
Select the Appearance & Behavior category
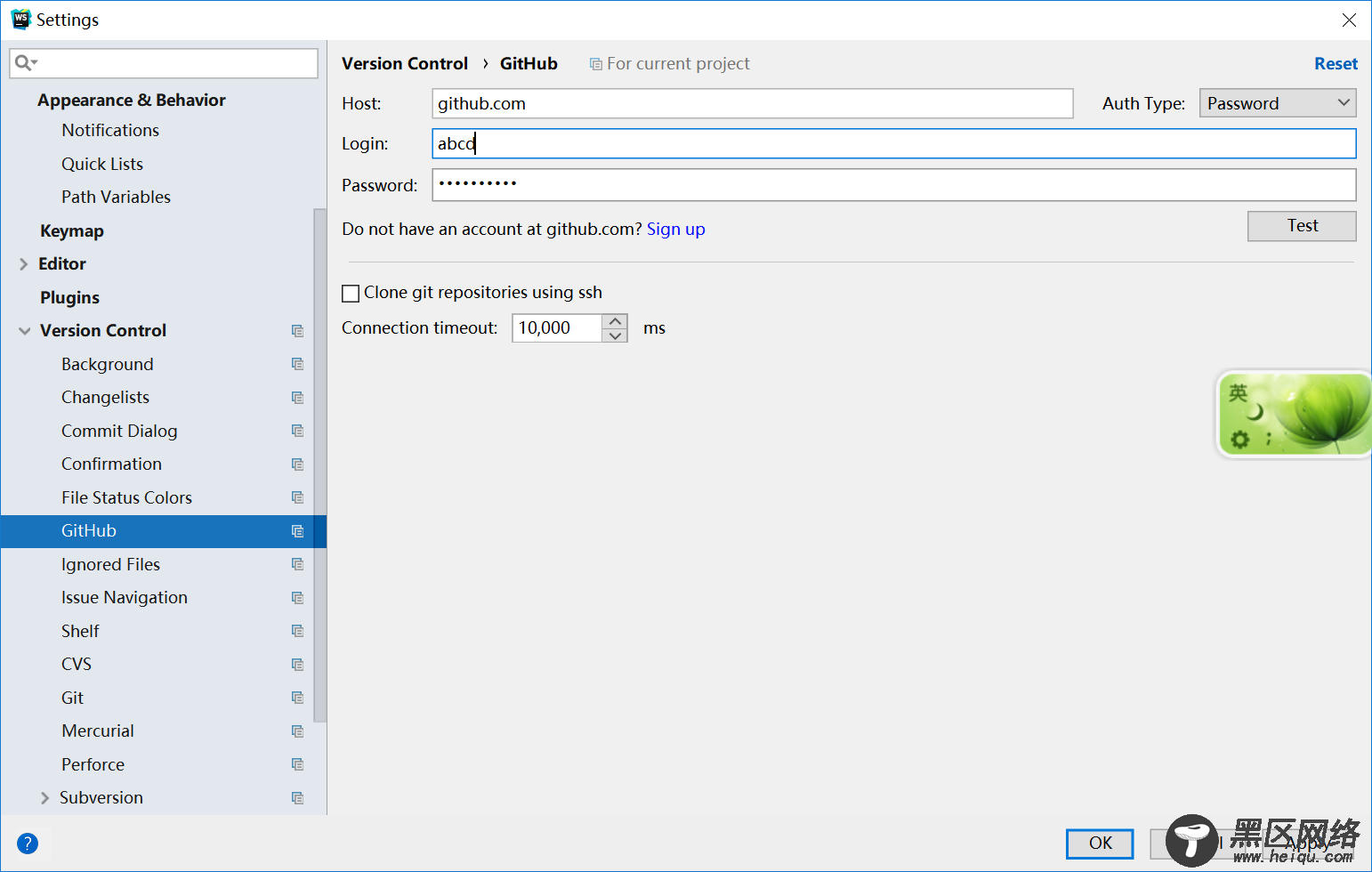(132, 100)
